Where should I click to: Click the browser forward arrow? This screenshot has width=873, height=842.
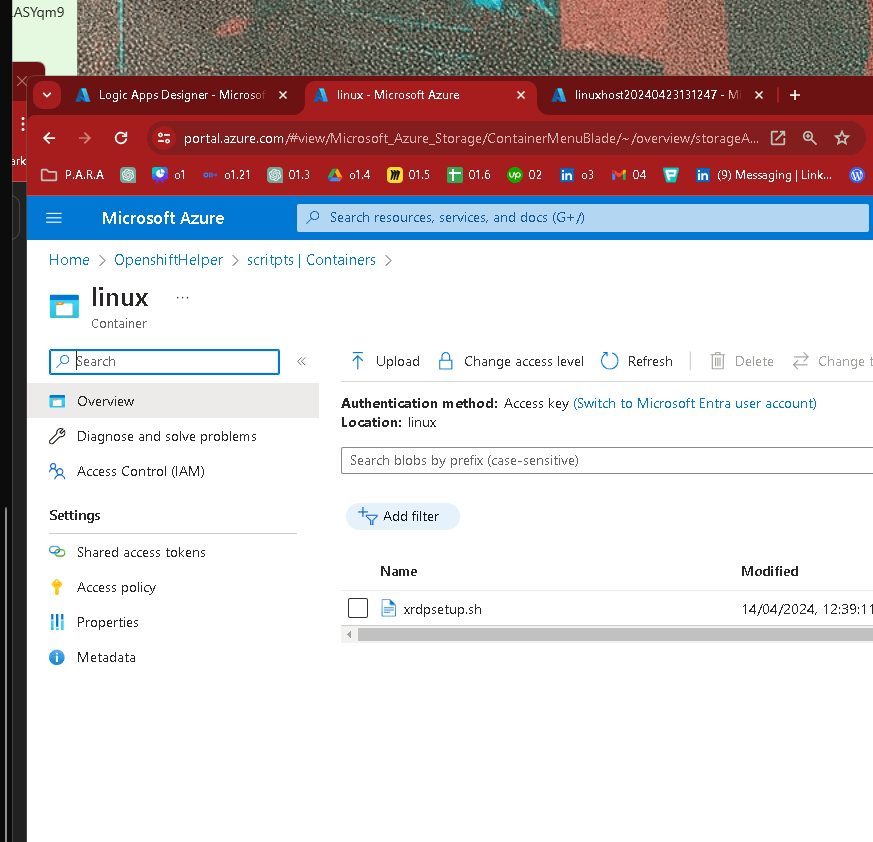pyautogui.click(x=85, y=138)
